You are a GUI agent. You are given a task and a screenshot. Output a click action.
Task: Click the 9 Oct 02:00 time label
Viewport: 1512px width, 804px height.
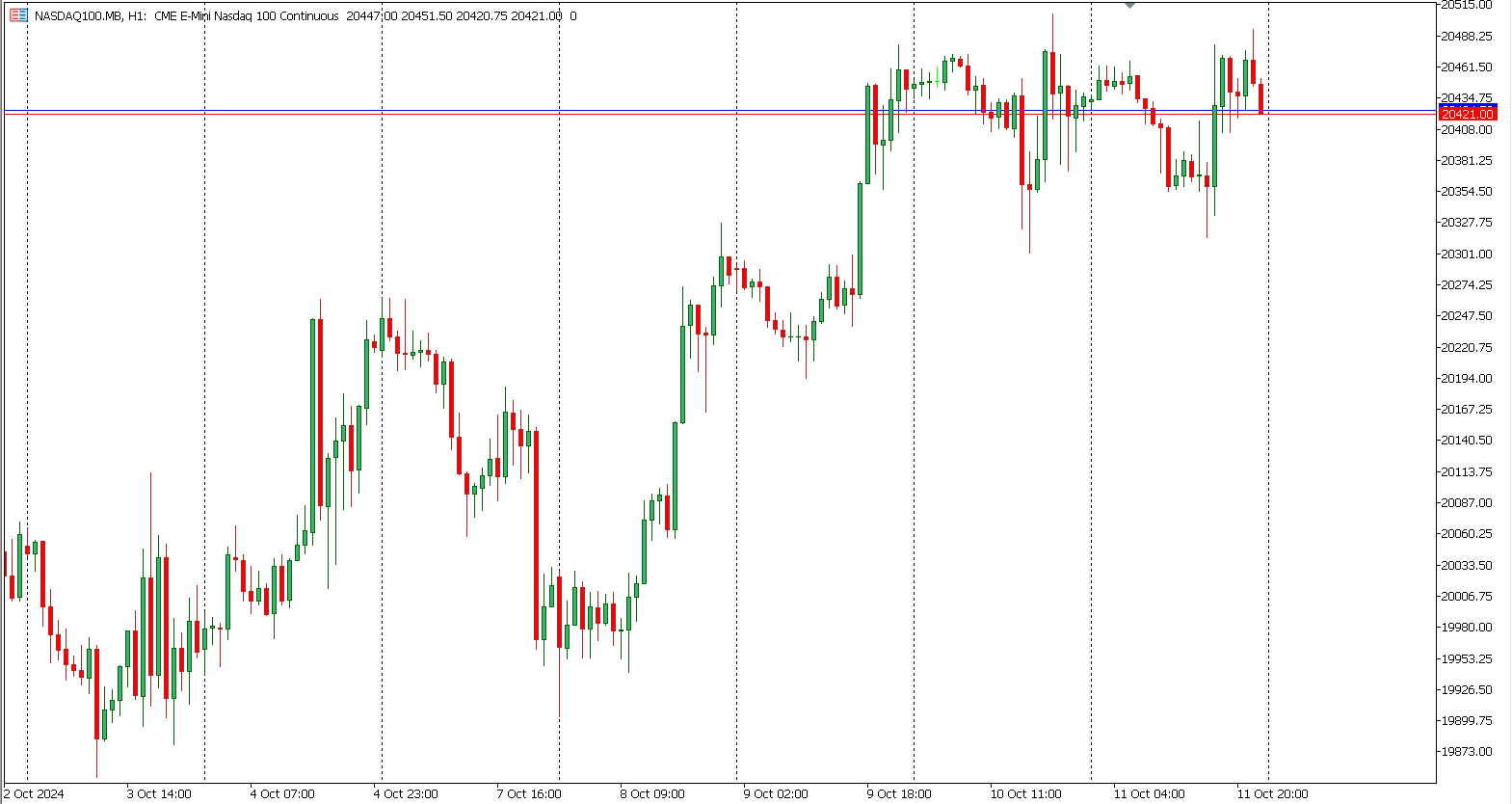coord(776,794)
